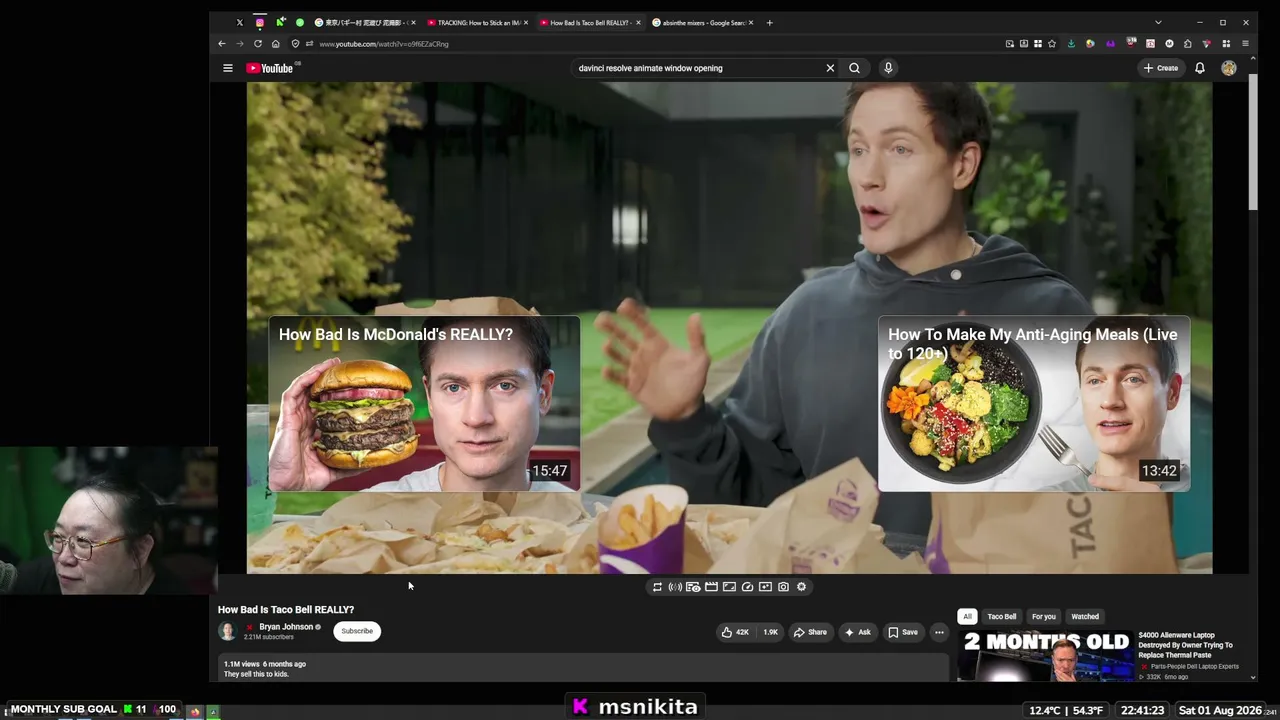Open the Anti-Aging Meals end-screen video
The height and width of the screenshot is (720, 1280).
tap(1034, 404)
